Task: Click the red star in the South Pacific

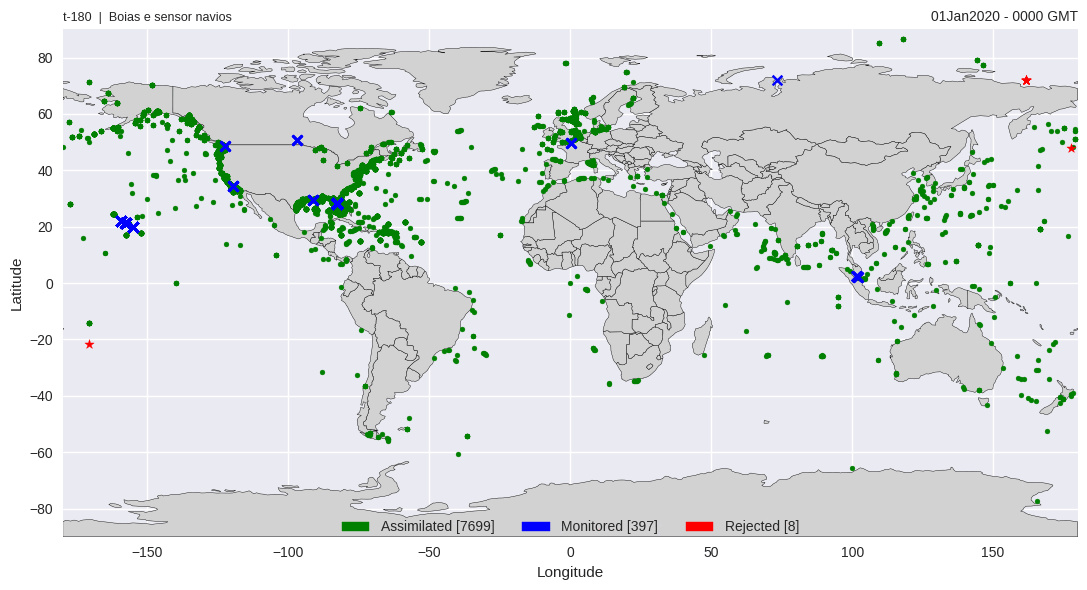Action: pos(89,345)
